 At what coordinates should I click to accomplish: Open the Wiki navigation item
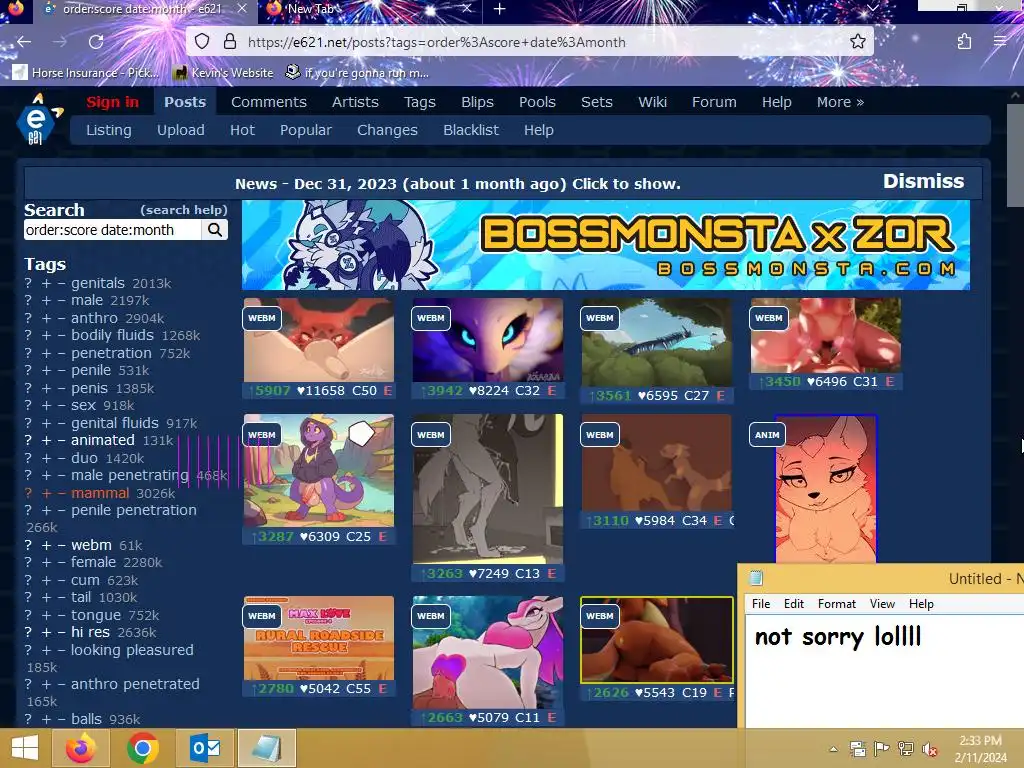(652, 102)
